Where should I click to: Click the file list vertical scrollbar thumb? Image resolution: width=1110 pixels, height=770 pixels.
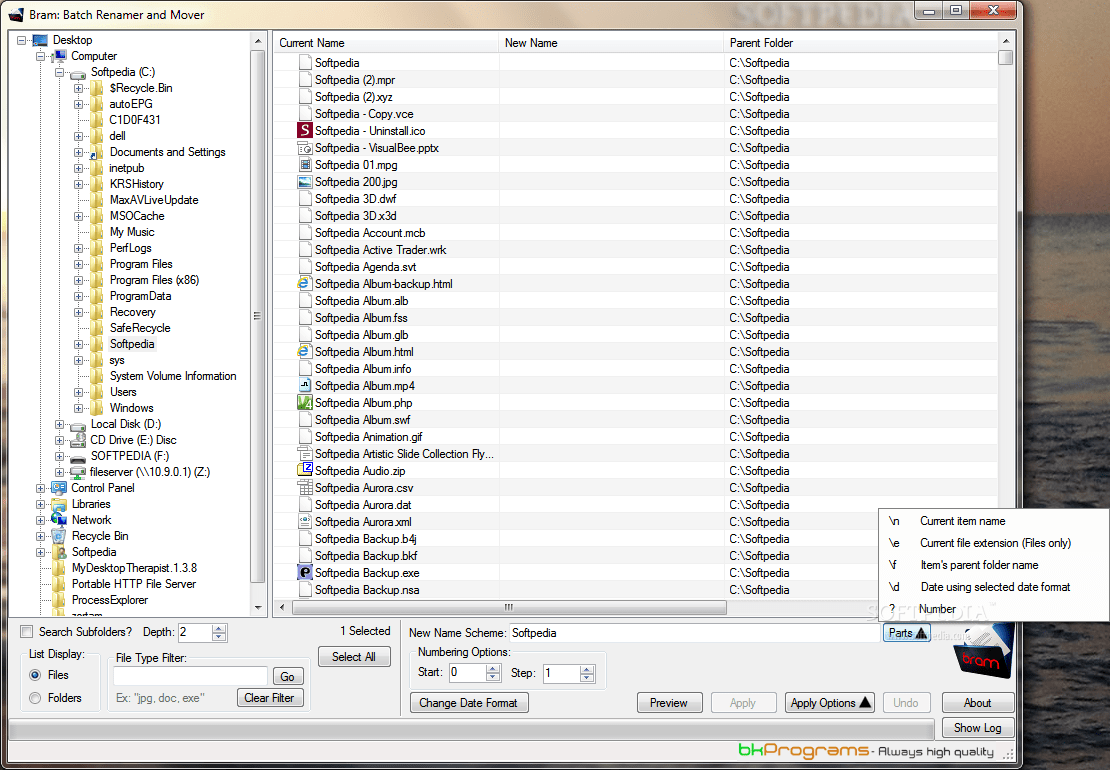point(1005,57)
